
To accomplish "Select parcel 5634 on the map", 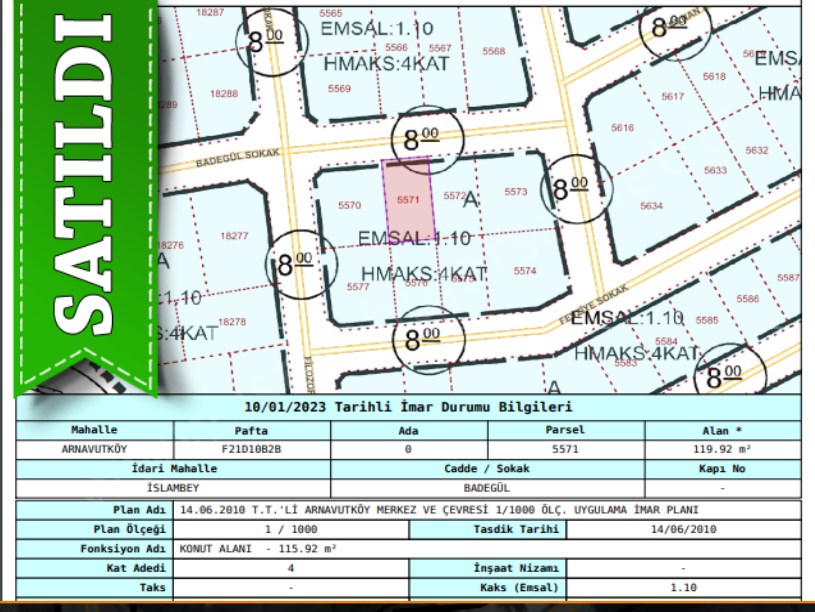I will 651,206.
